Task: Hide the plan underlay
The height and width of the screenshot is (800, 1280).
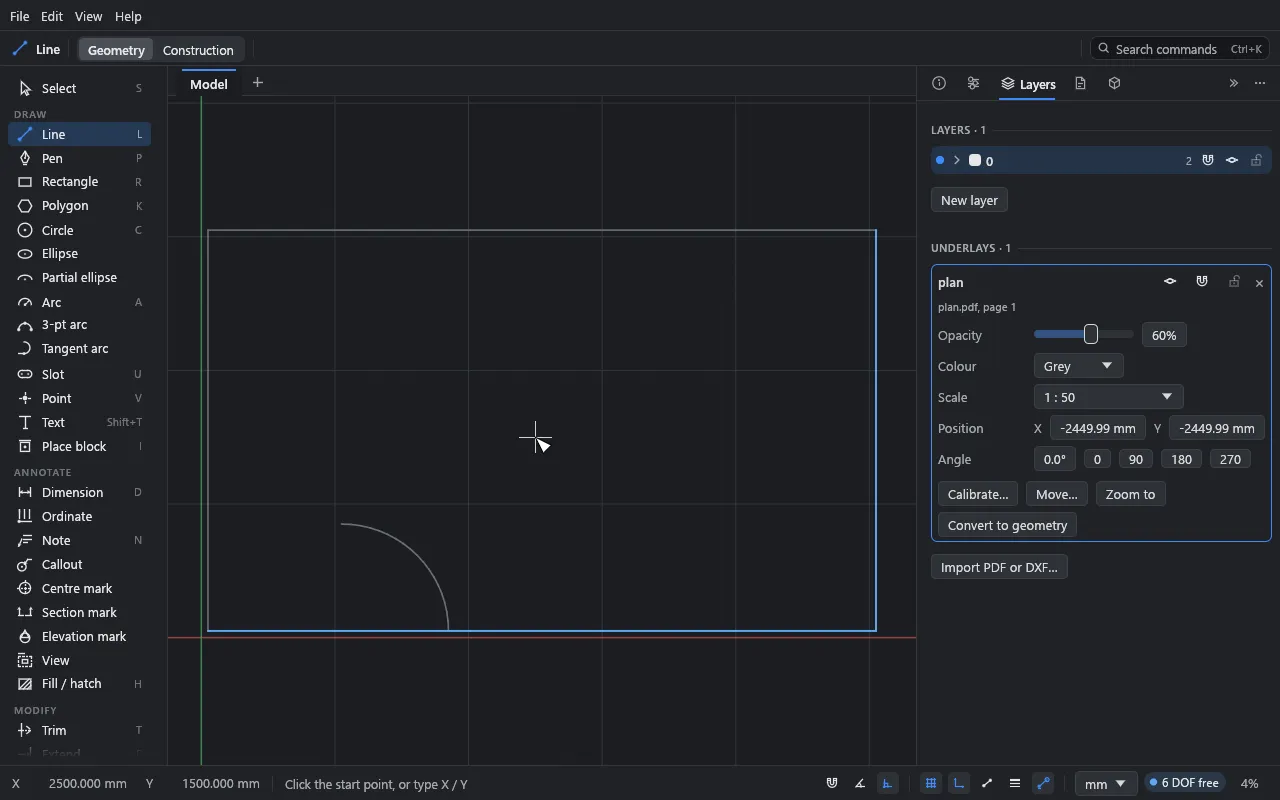Action: (x=1170, y=282)
